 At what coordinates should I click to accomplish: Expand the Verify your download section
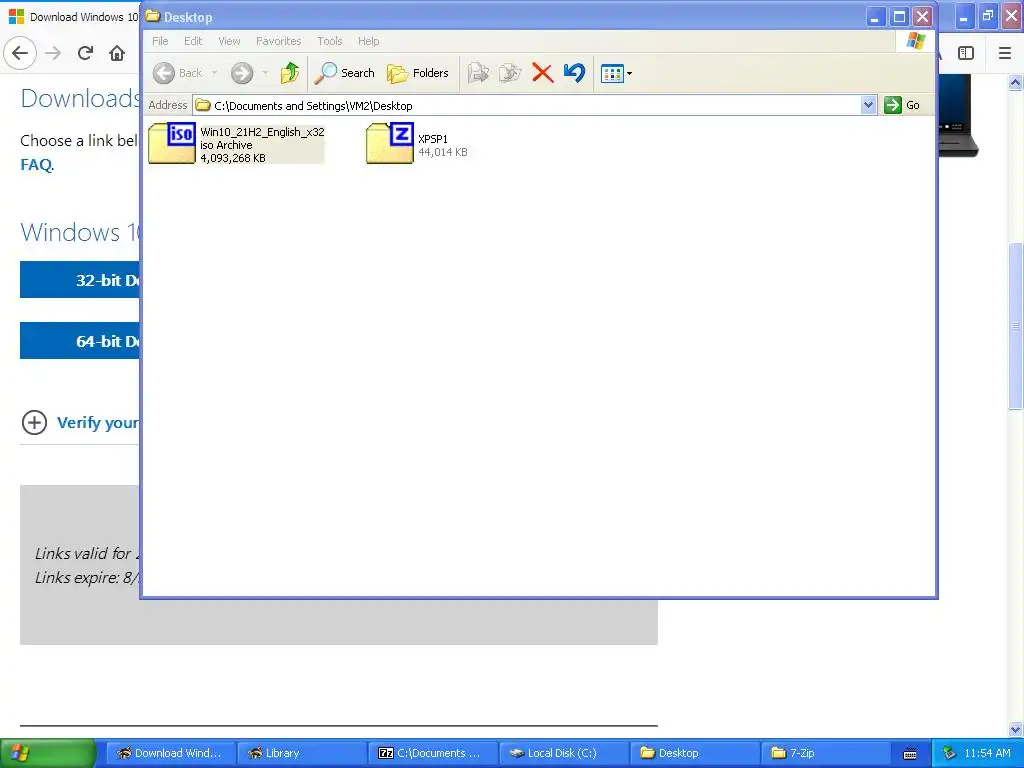(x=80, y=423)
